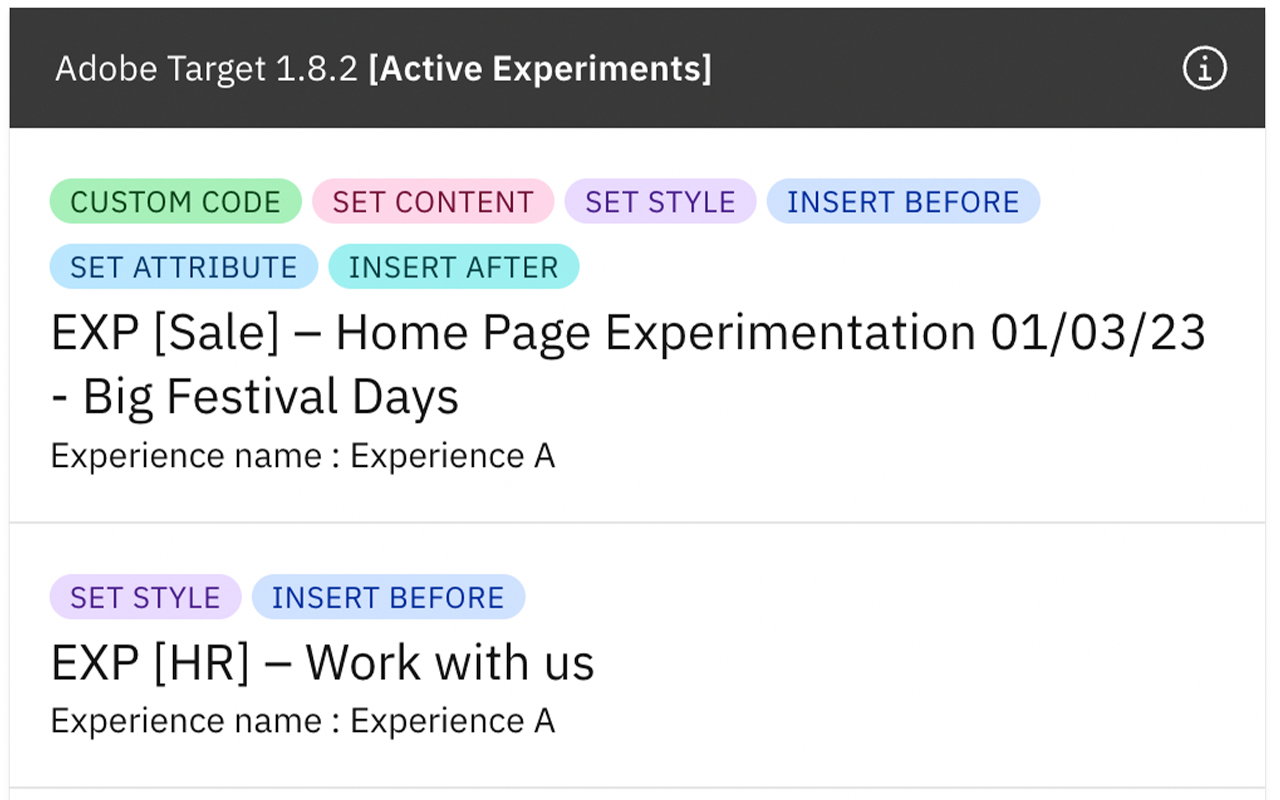Click INSERT BEFORE tag in HR experiment
The image size is (1280, 800).
pos(388,597)
